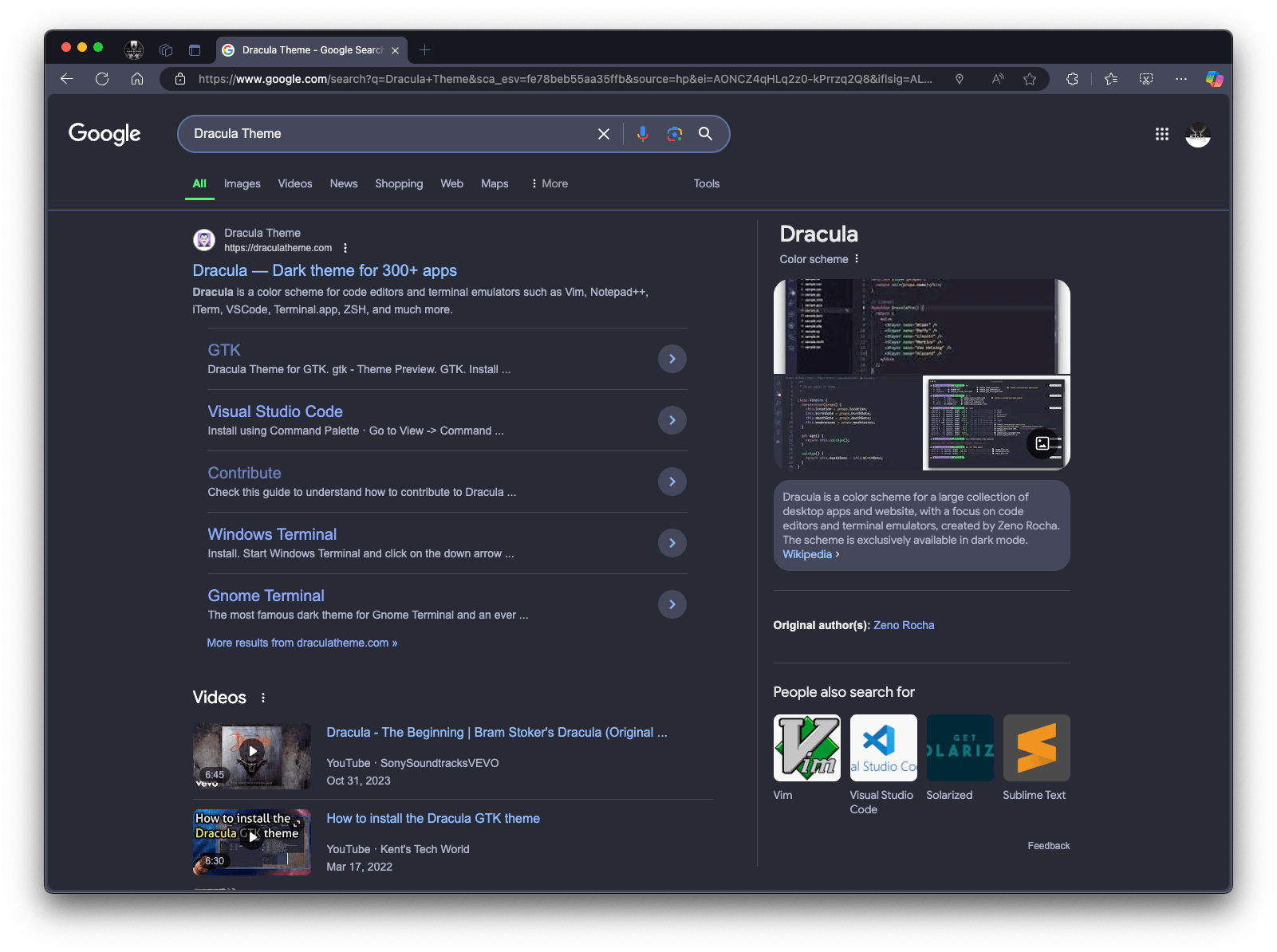Start a voice search with the microphone icon
1277x952 pixels.
(x=643, y=134)
